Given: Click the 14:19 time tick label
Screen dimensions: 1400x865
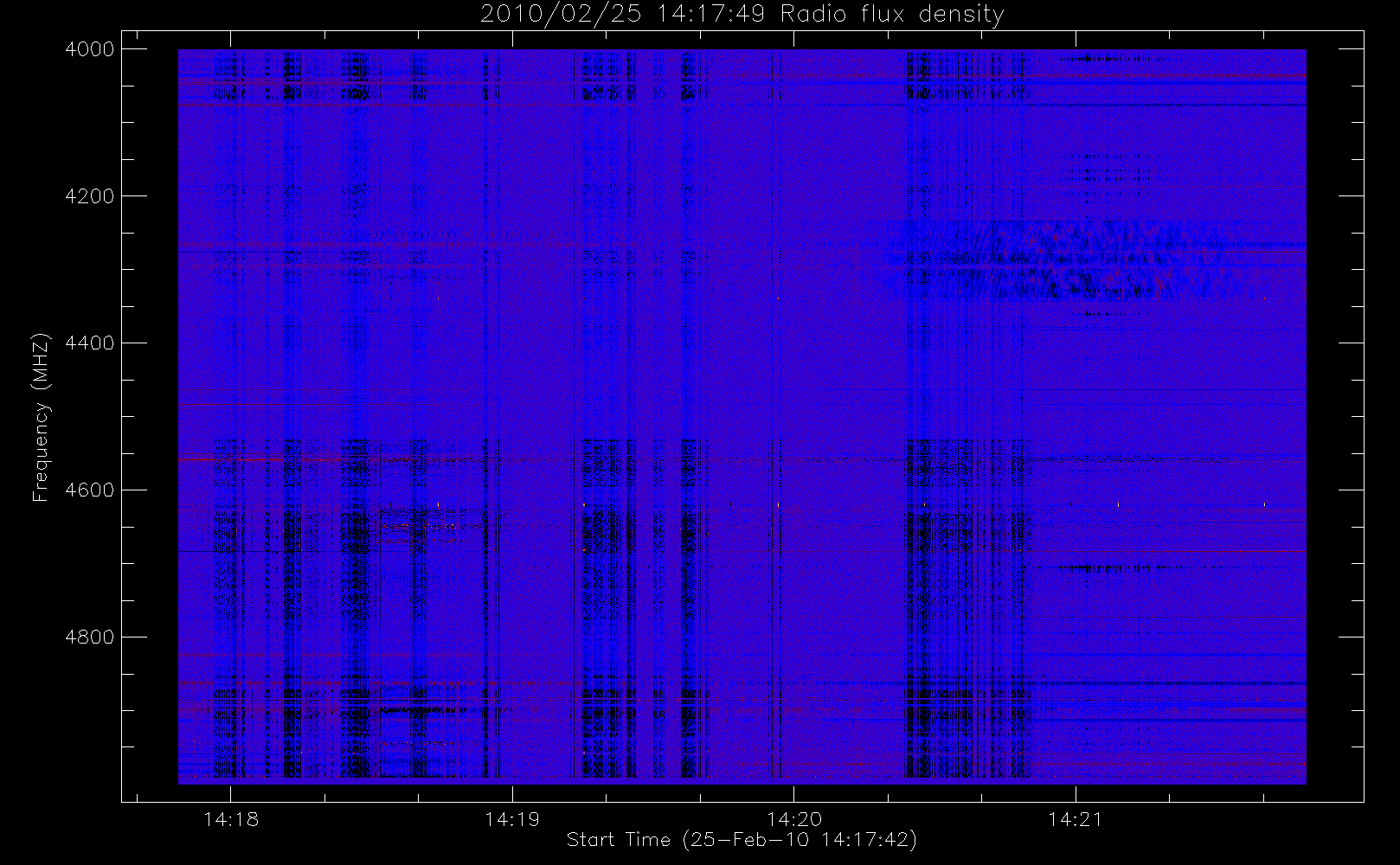Looking at the screenshot, I should pyautogui.click(x=512, y=819).
